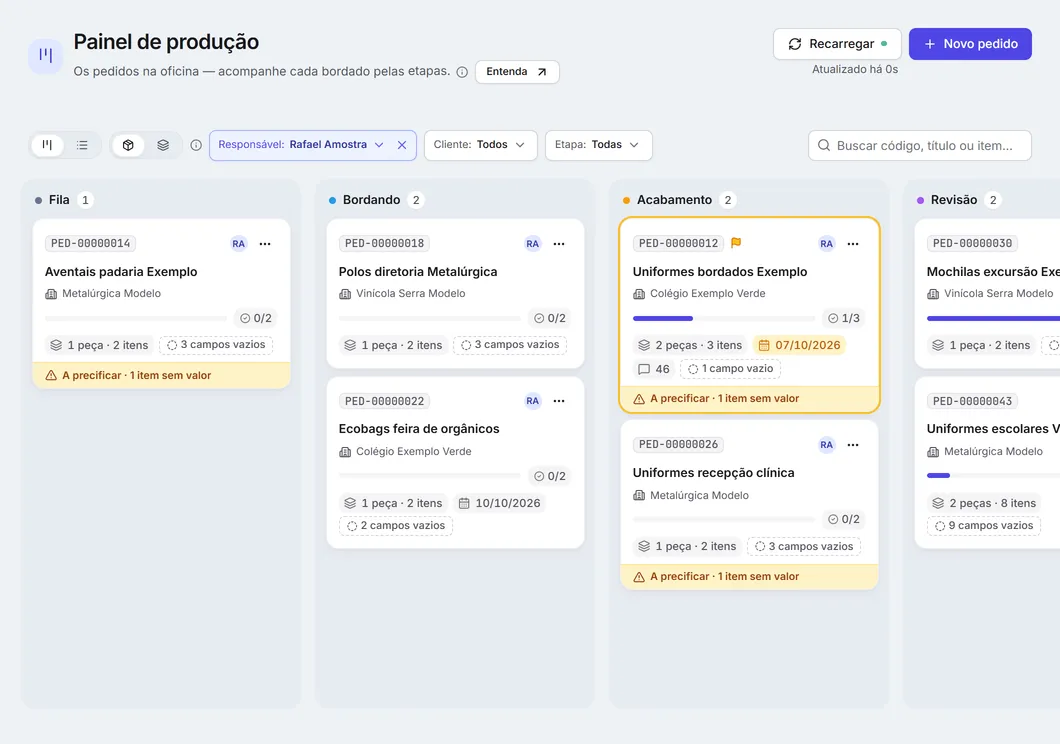Open the Cliente: Todos dropdown

click(x=481, y=145)
